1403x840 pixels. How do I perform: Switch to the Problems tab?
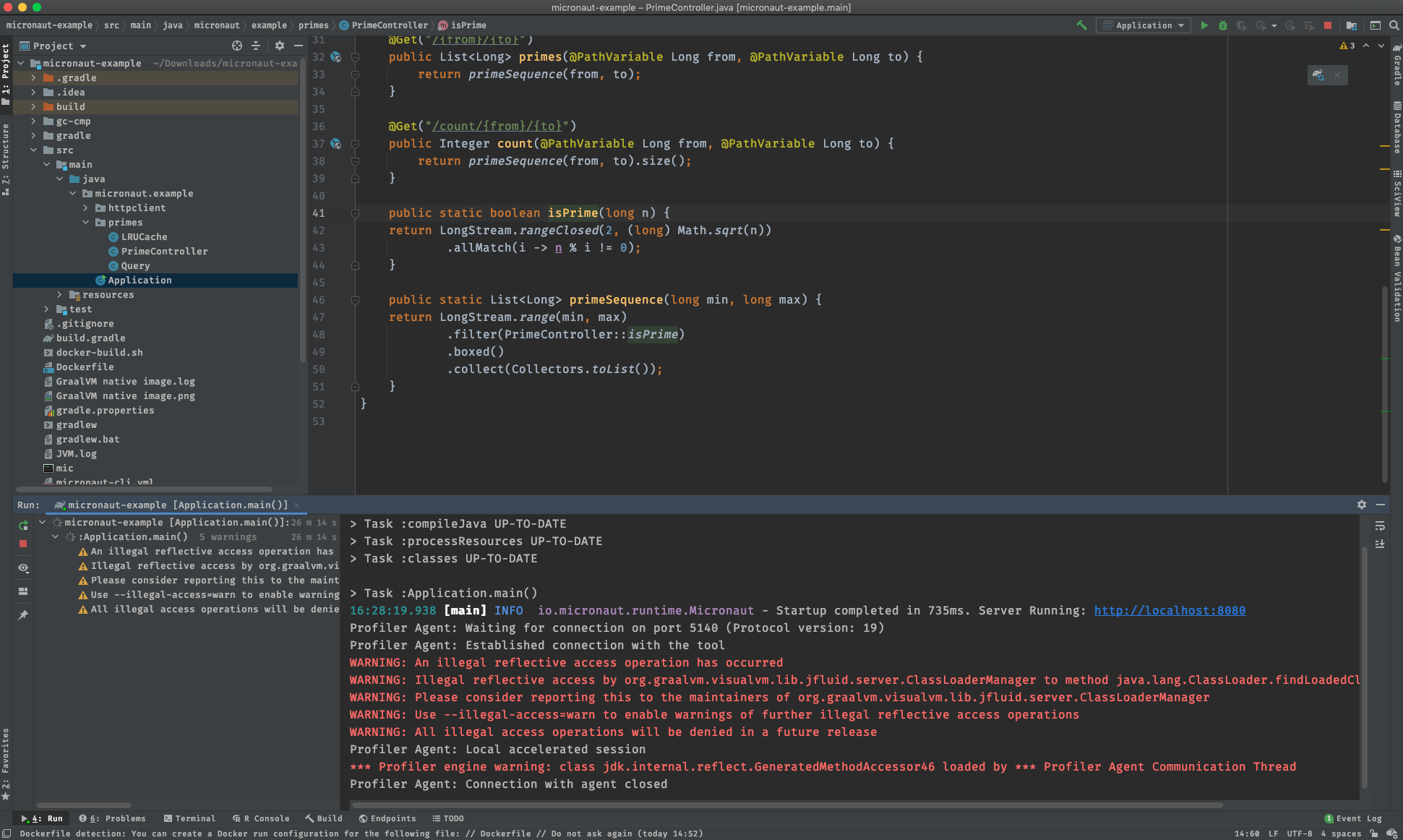[113, 818]
